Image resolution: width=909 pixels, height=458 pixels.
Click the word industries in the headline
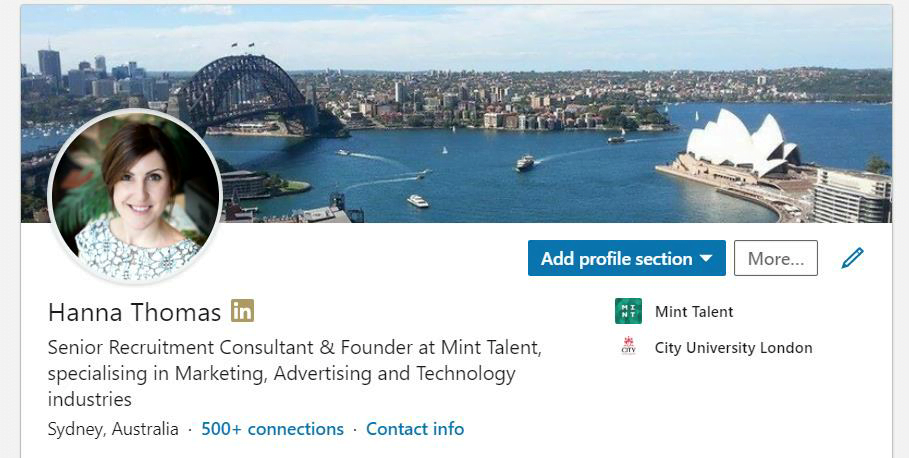90,400
